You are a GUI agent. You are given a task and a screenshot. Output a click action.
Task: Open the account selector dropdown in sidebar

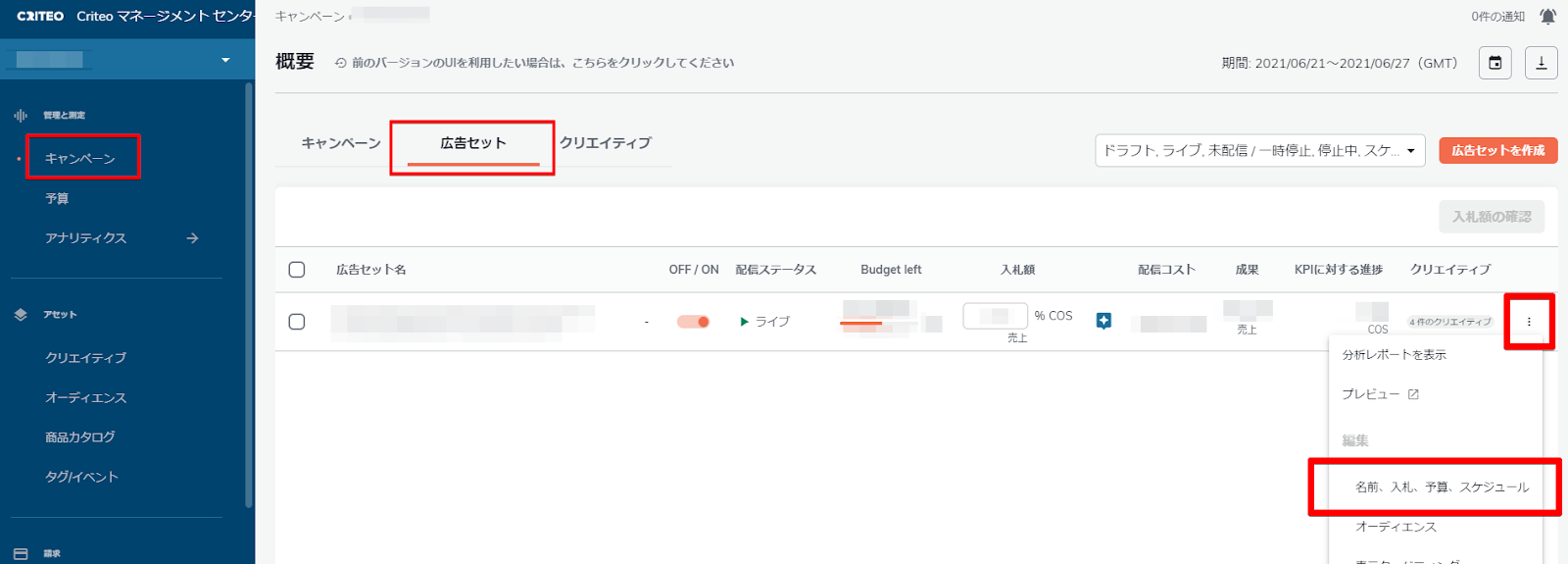224,60
